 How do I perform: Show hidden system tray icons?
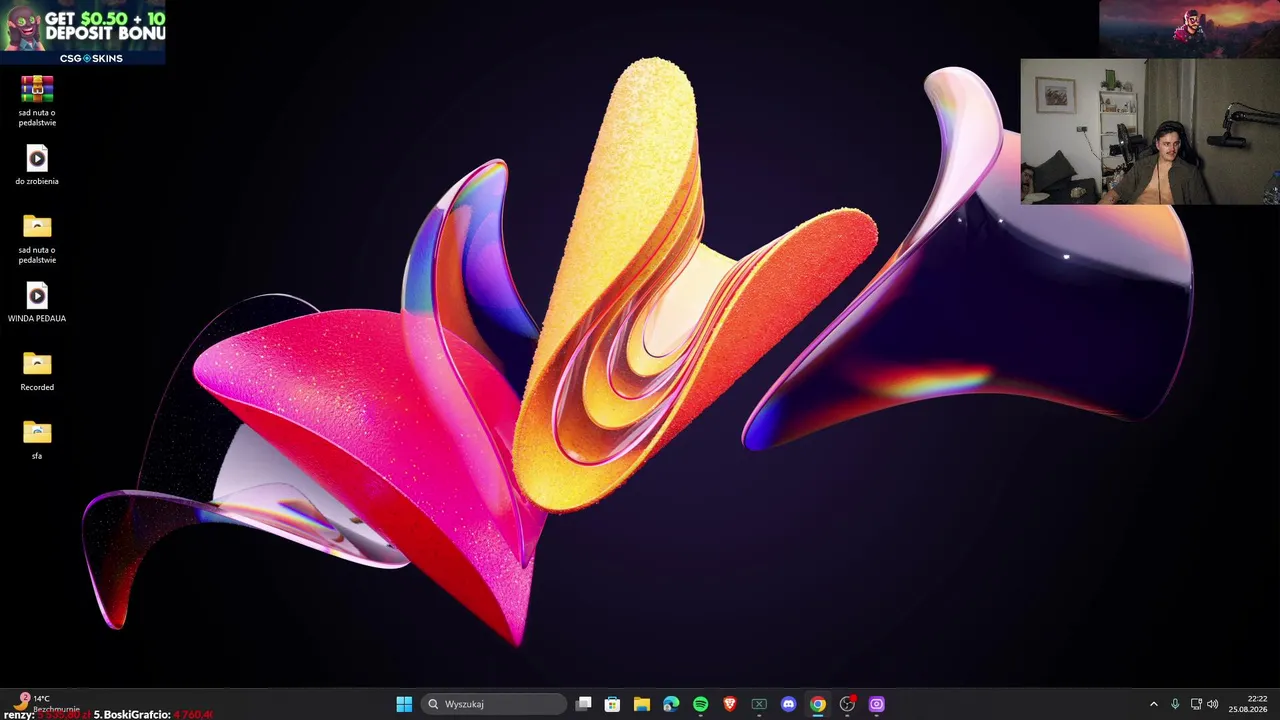1153,704
